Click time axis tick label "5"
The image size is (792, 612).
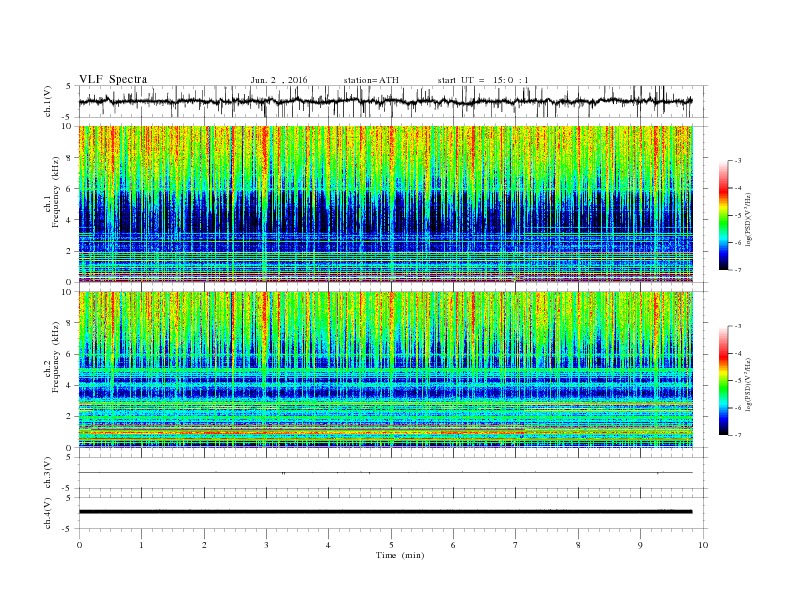point(391,545)
